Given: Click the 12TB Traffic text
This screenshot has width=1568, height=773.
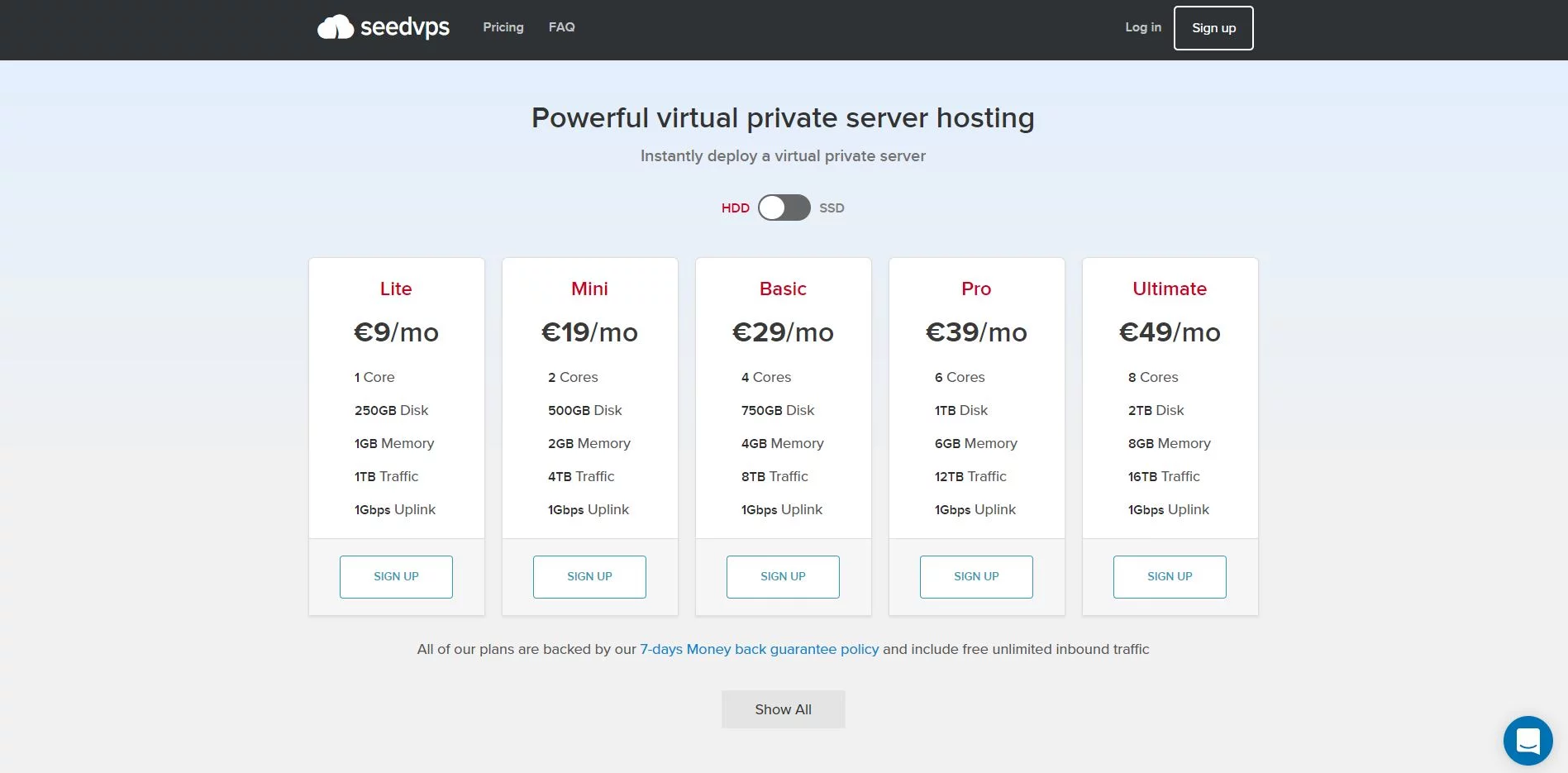Looking at the screenshot, I should pos(970,476).
